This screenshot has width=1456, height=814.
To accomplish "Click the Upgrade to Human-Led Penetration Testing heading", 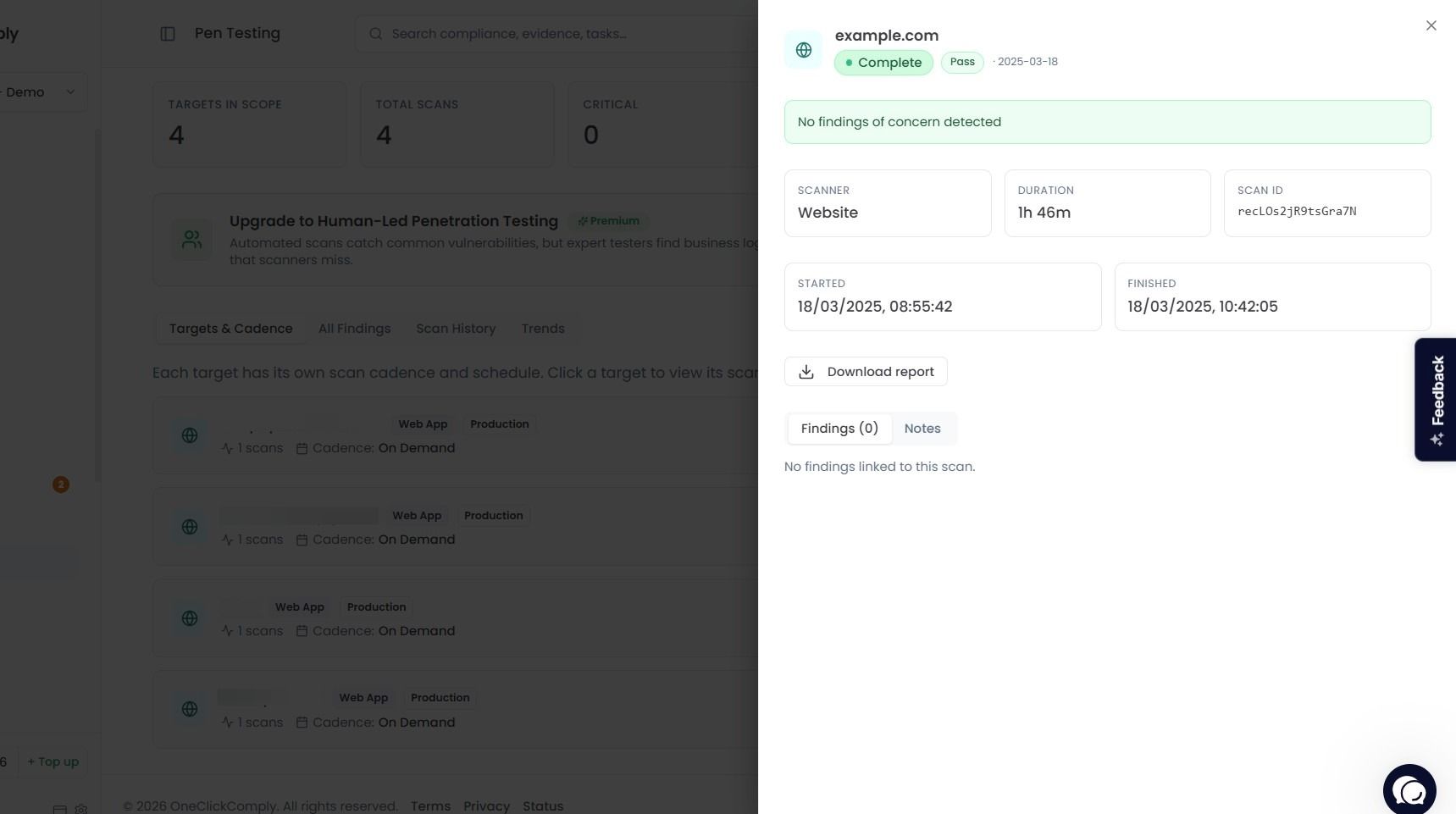I will 394,221.
